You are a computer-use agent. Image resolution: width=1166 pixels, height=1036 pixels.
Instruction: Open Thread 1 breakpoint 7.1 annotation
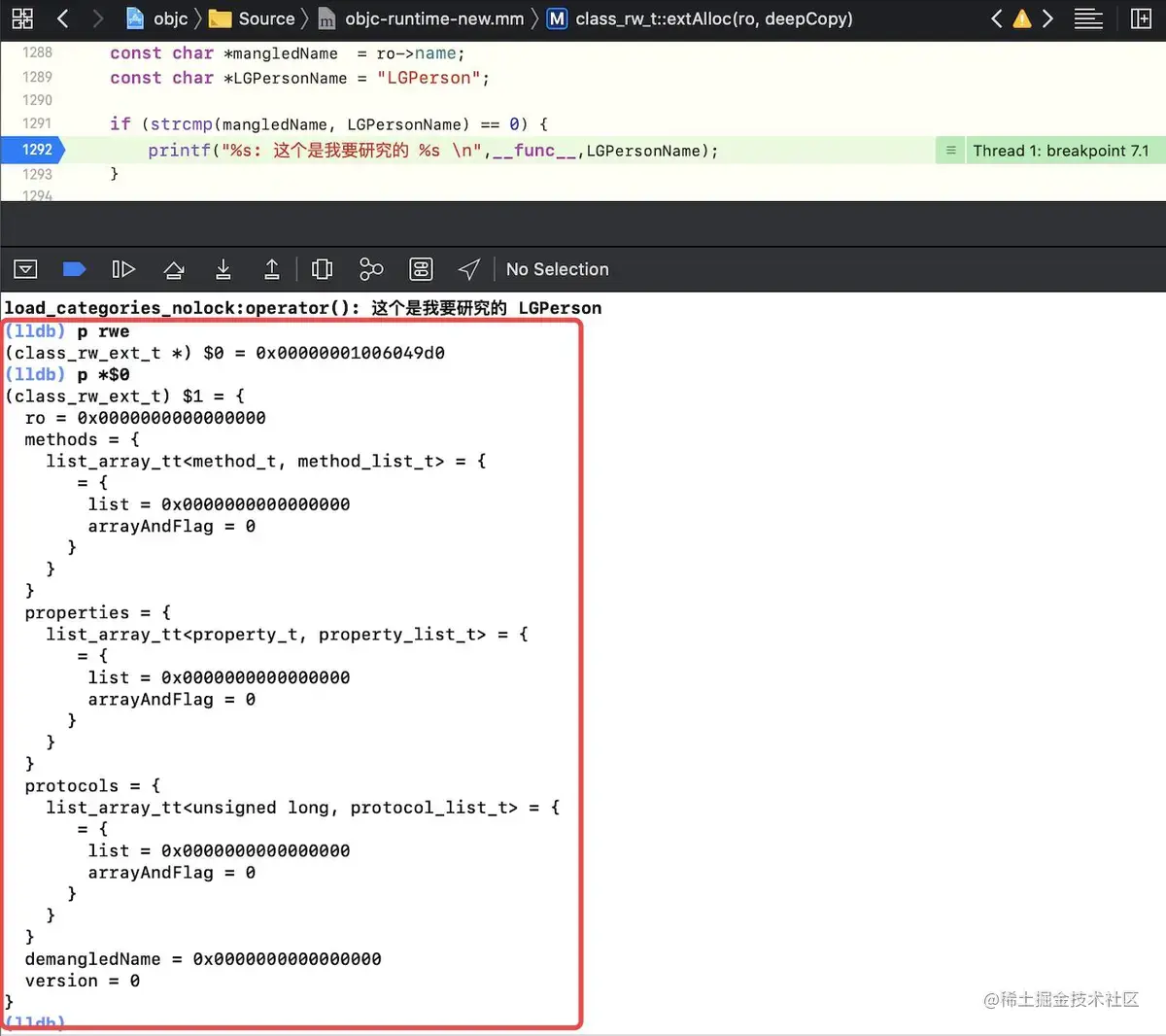click(x=1060, y=151)
